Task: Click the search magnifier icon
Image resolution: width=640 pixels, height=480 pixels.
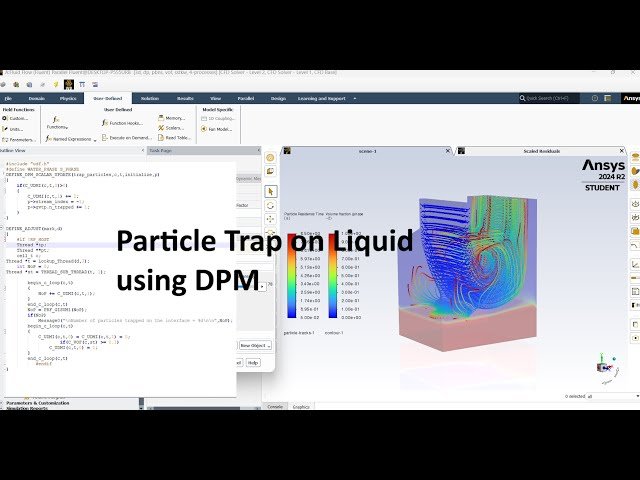Action: coord(522,98)
